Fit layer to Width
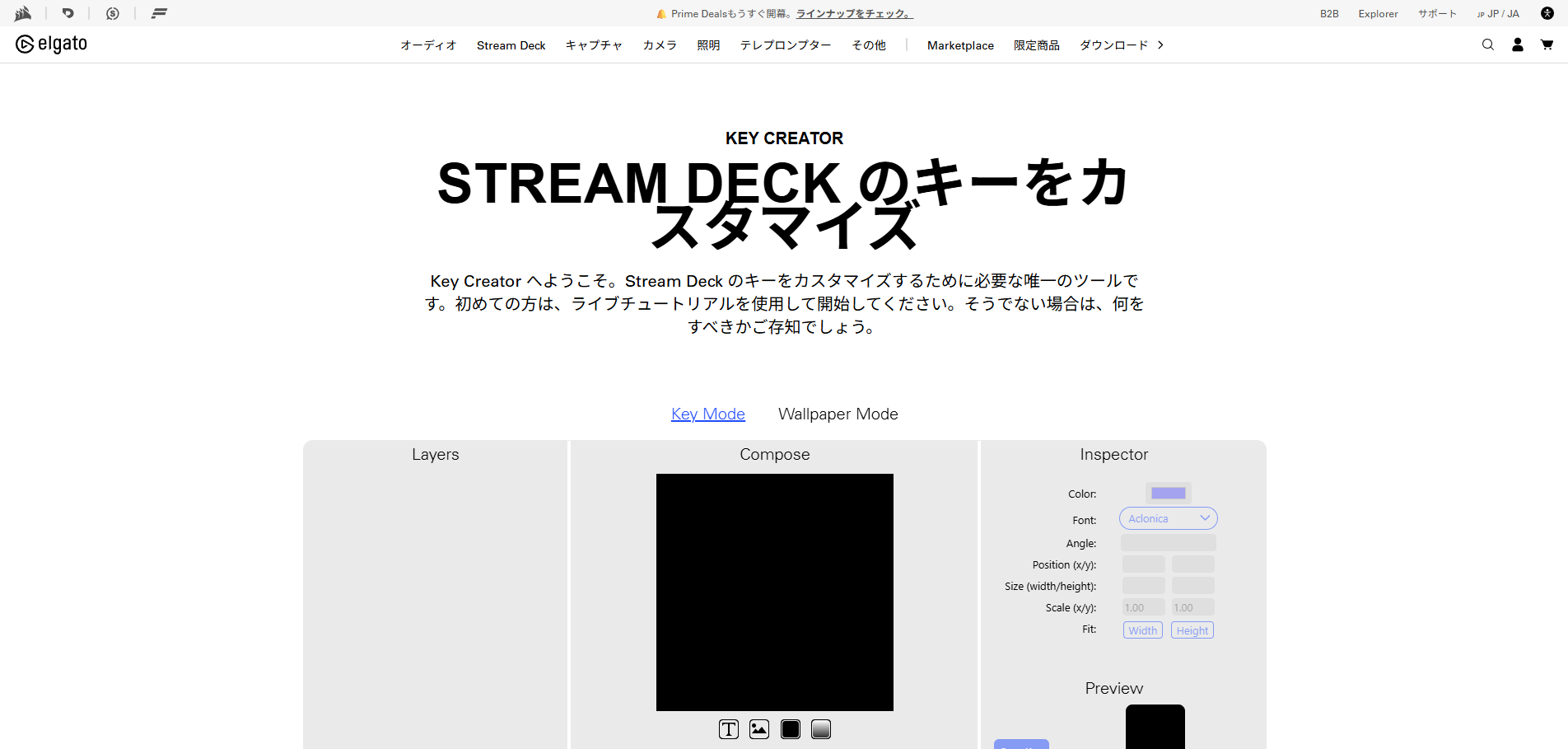Viewport: 1568px width, 749px height. click(1143, 630)
